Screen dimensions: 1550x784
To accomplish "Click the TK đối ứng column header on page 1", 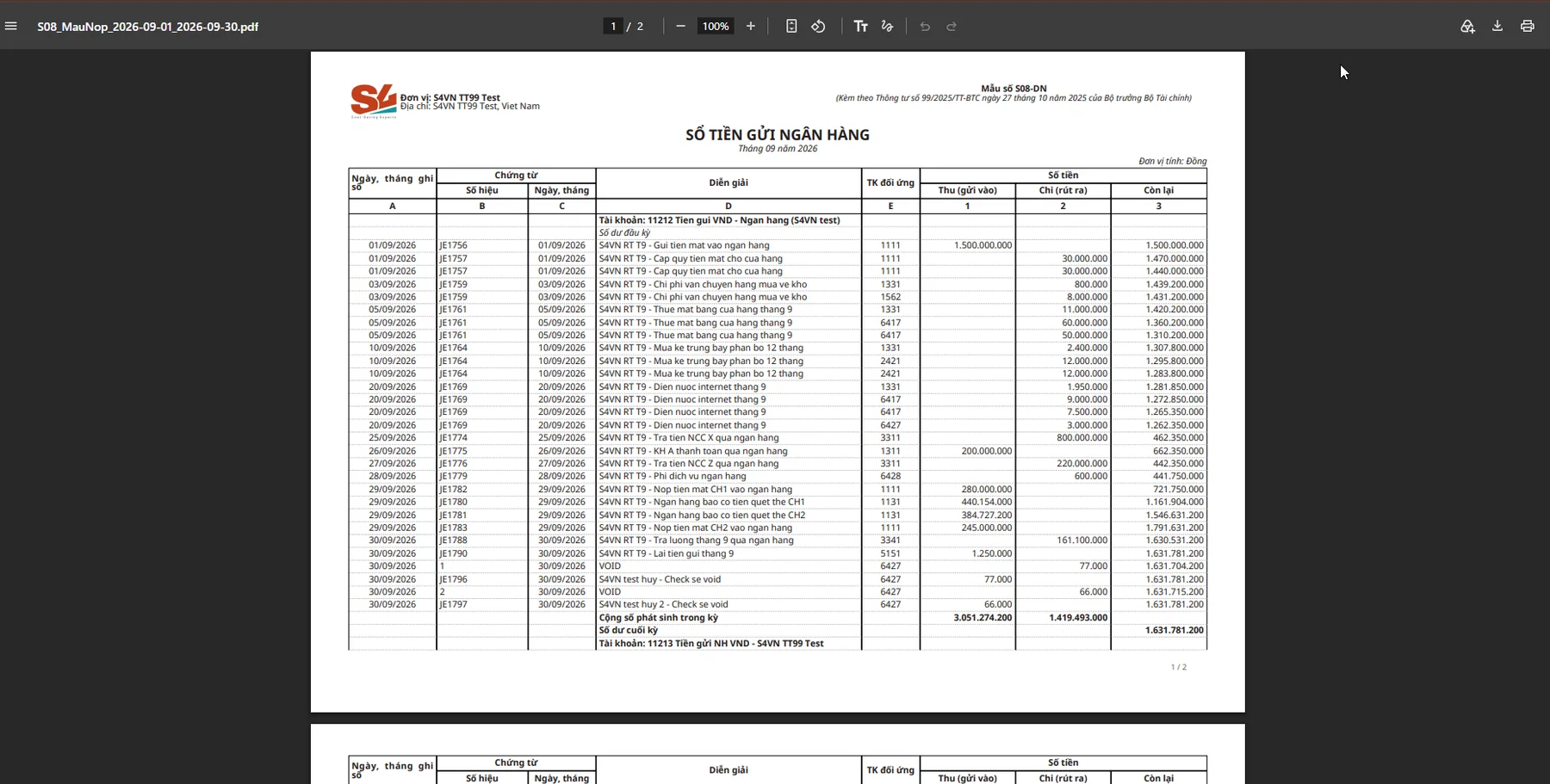I will (890, 182).
